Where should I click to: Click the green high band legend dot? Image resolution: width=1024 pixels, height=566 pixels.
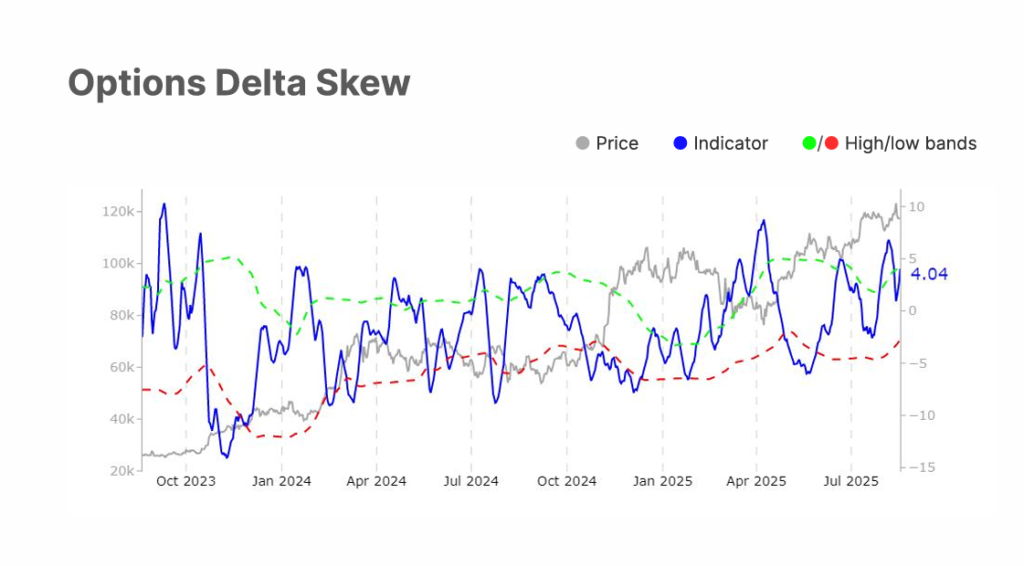[809, 143]
